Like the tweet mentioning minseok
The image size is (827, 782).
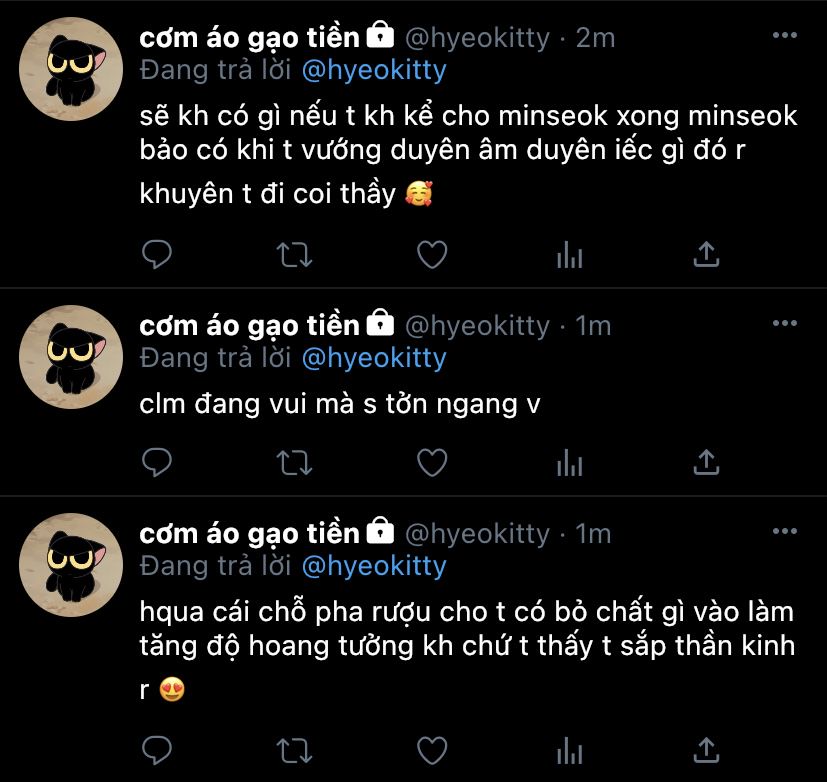click(431, 255)
